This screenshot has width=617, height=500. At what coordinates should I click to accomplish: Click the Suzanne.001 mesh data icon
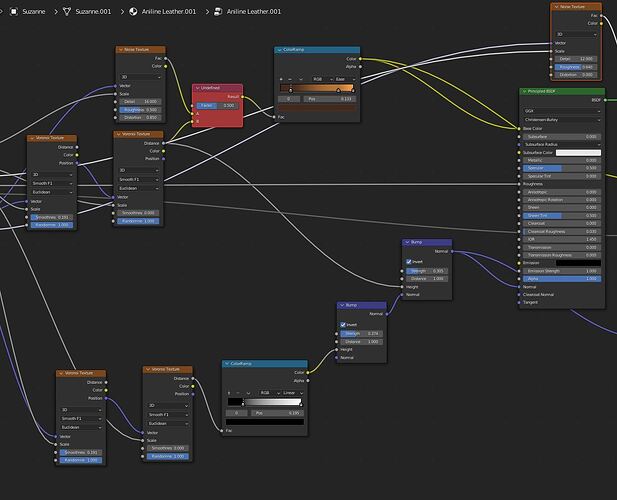pyautogui.click(x=67, y=11)
